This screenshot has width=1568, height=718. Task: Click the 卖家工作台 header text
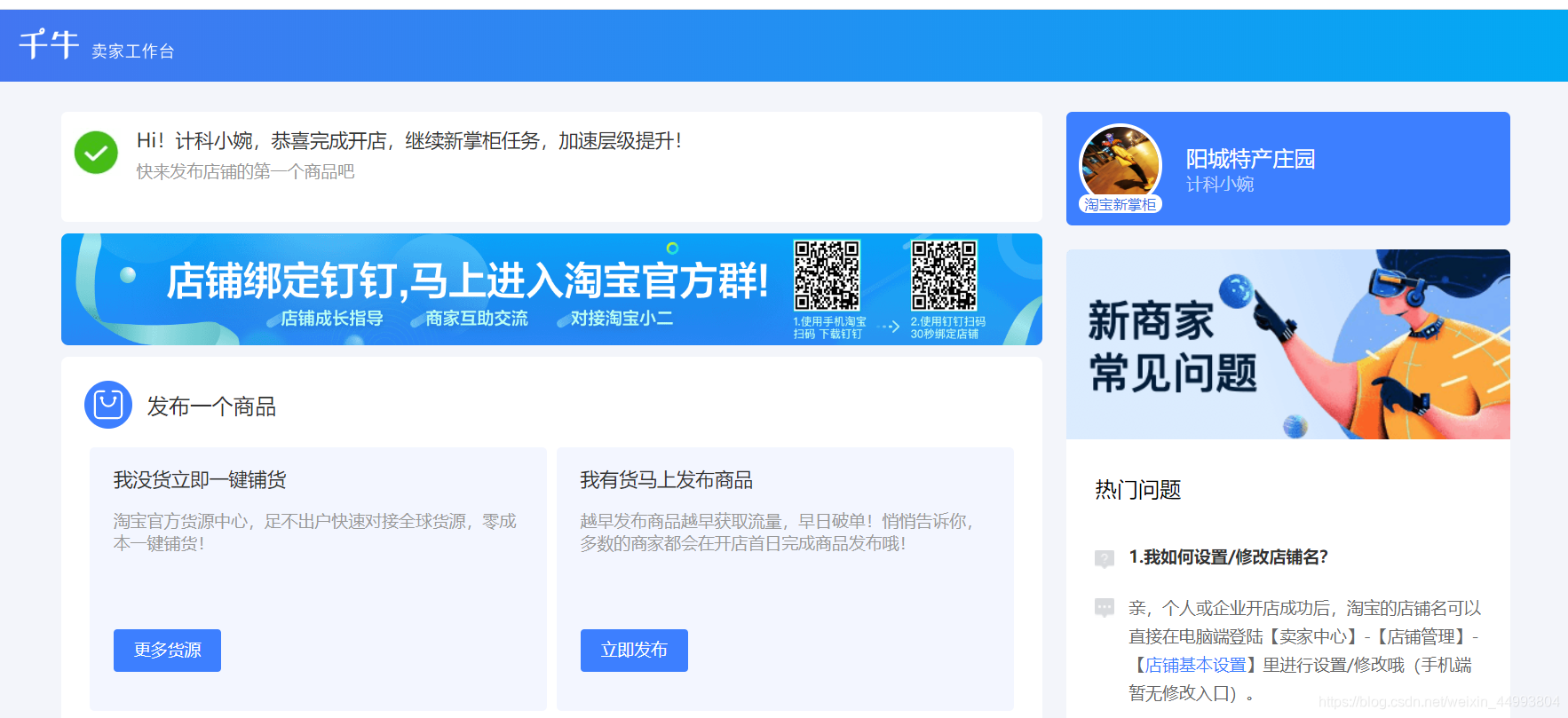point(133,51)
